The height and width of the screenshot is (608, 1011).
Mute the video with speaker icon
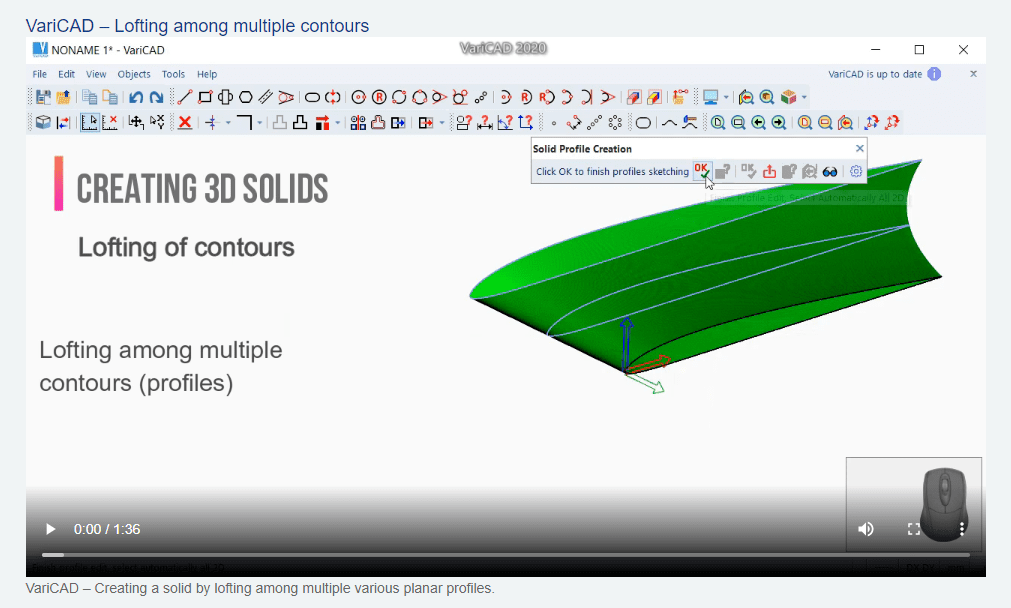865,529
